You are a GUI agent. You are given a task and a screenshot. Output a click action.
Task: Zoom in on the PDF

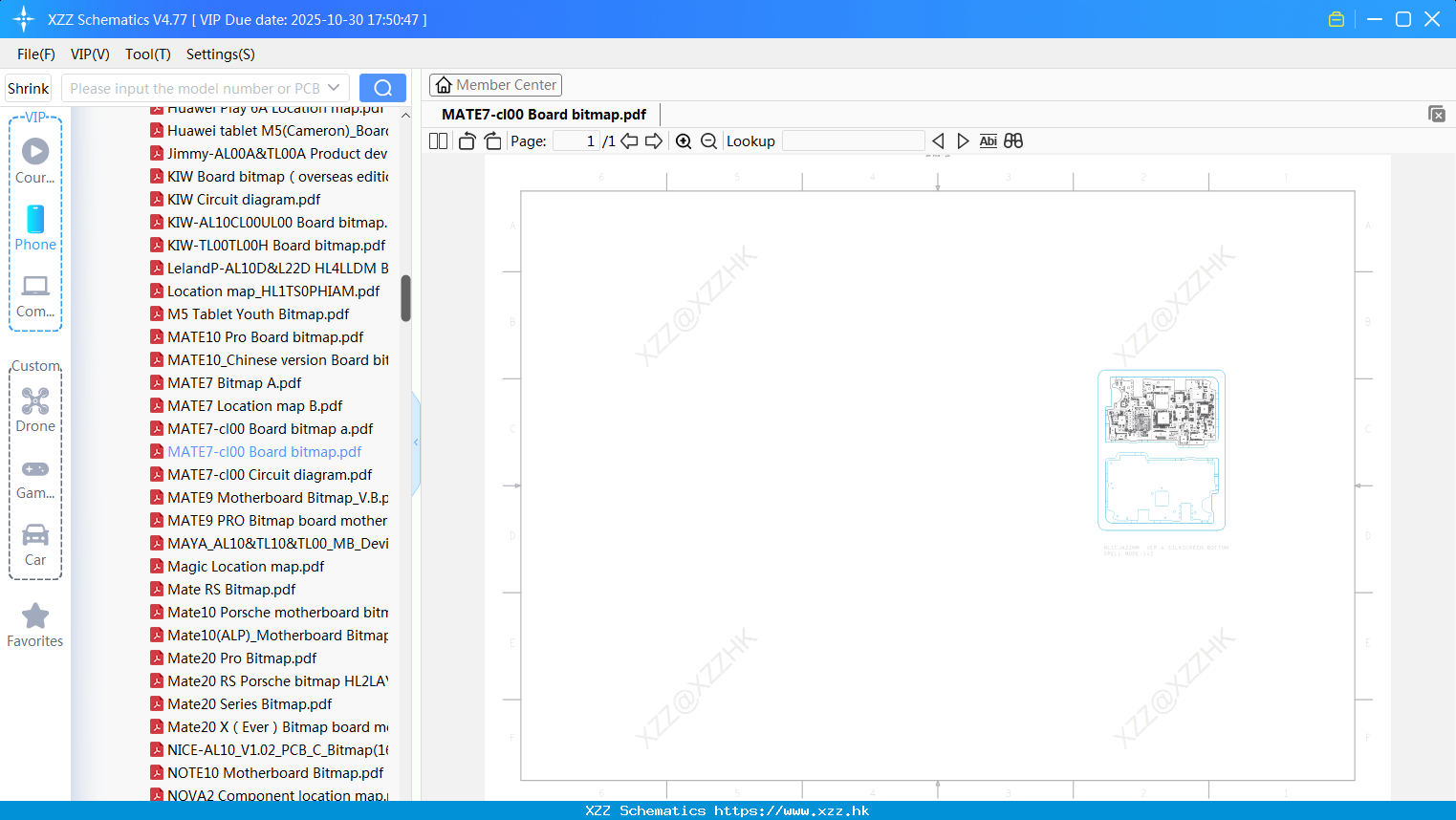(x=684, y=141)
